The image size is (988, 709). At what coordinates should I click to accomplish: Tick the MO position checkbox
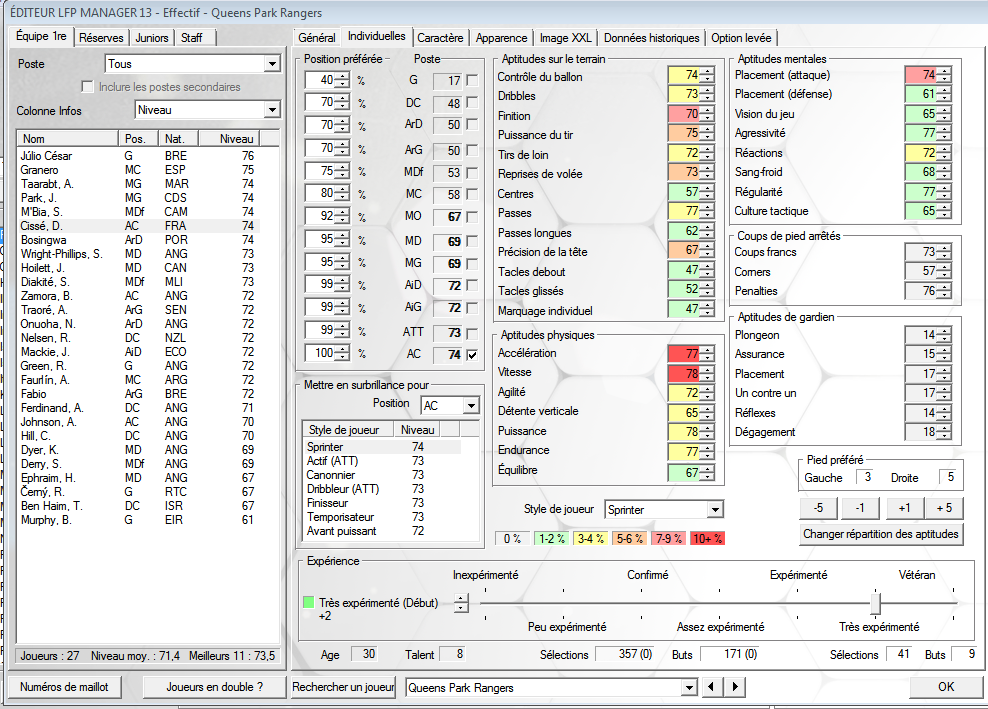(472, 216)
